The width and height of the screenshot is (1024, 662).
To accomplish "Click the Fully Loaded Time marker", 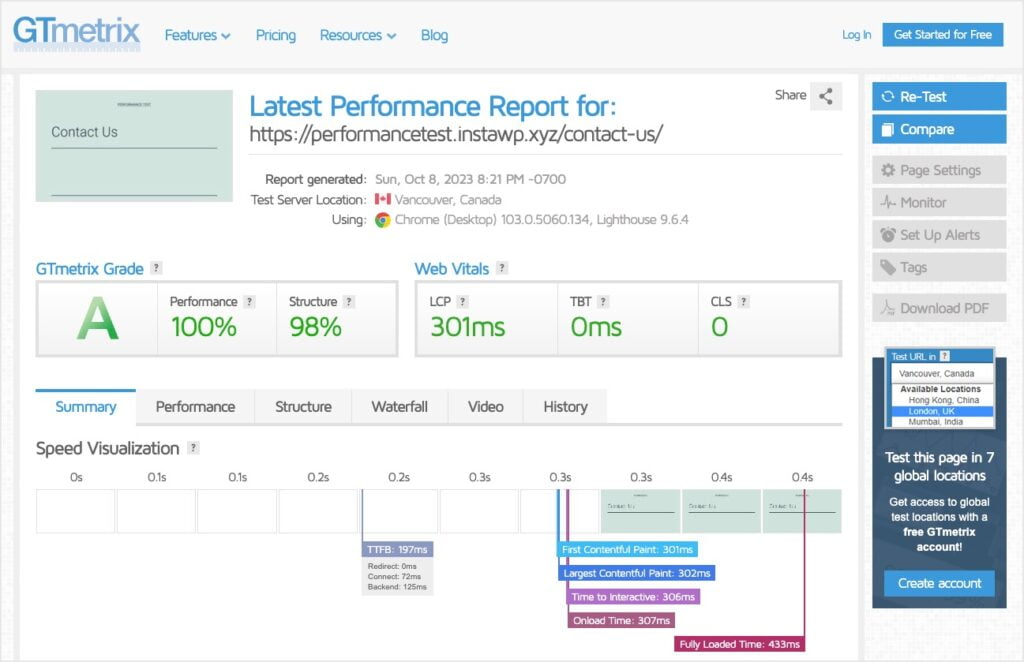I will click(x=739, y=644).
